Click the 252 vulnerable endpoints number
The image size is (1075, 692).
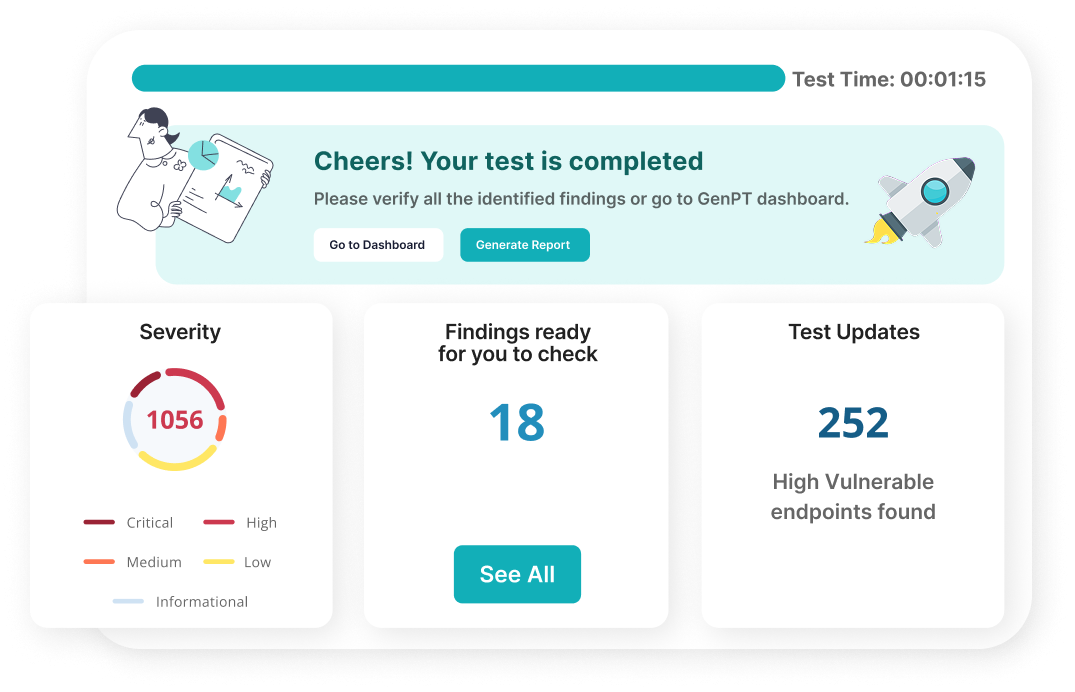coord(853,422)
